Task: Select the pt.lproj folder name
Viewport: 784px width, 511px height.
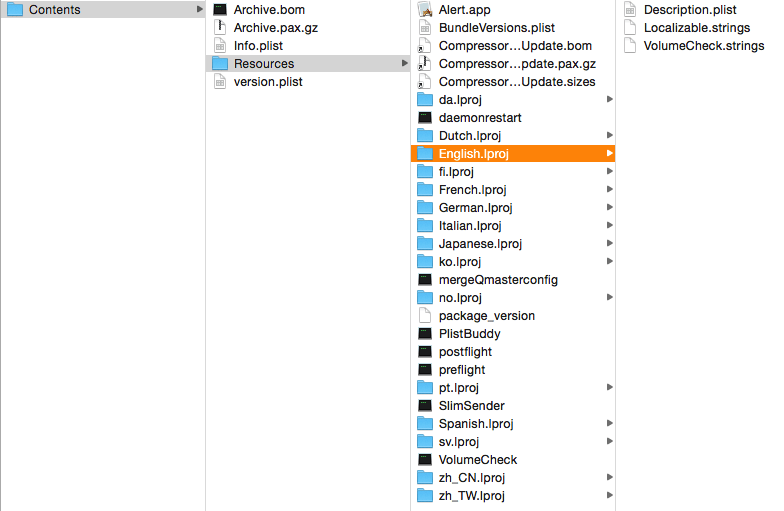Action: [x=458, y=388]
